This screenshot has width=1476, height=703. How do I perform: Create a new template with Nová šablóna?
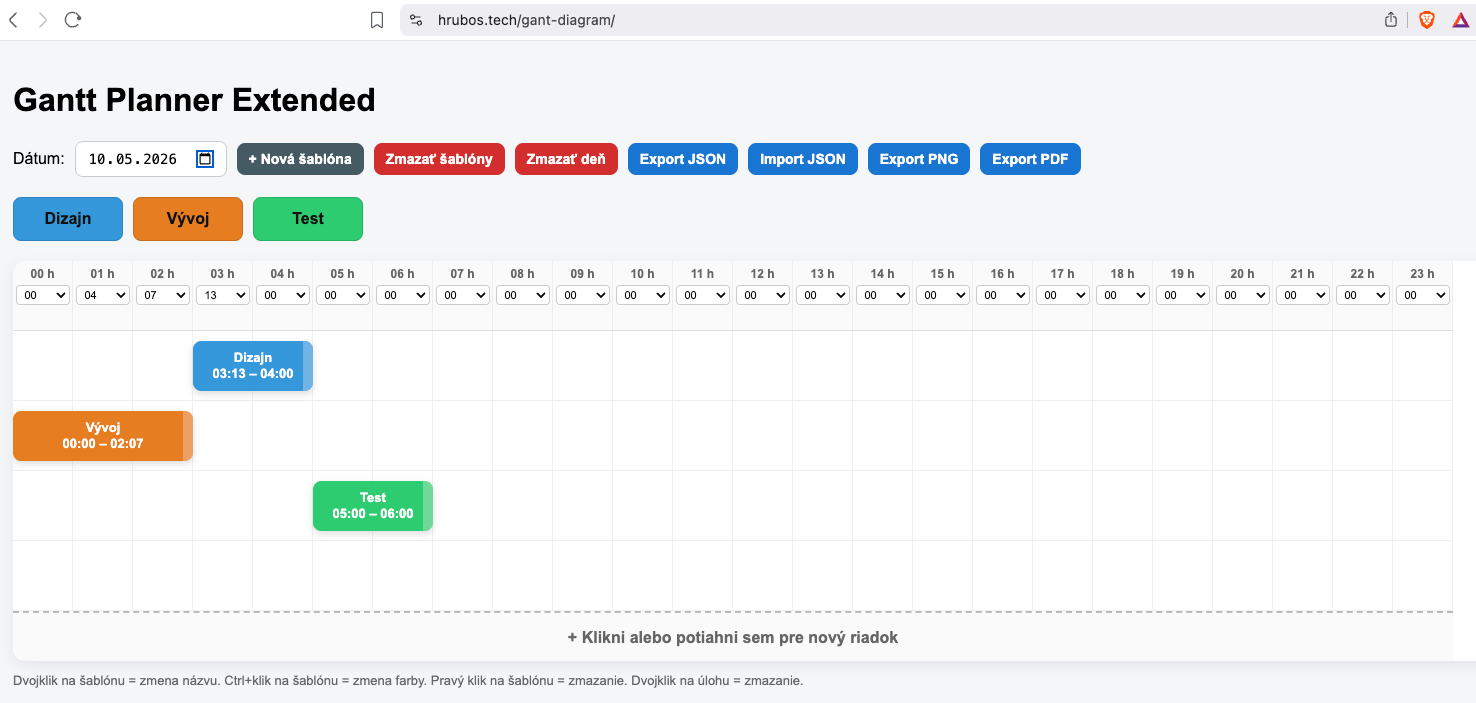[300, 159]
